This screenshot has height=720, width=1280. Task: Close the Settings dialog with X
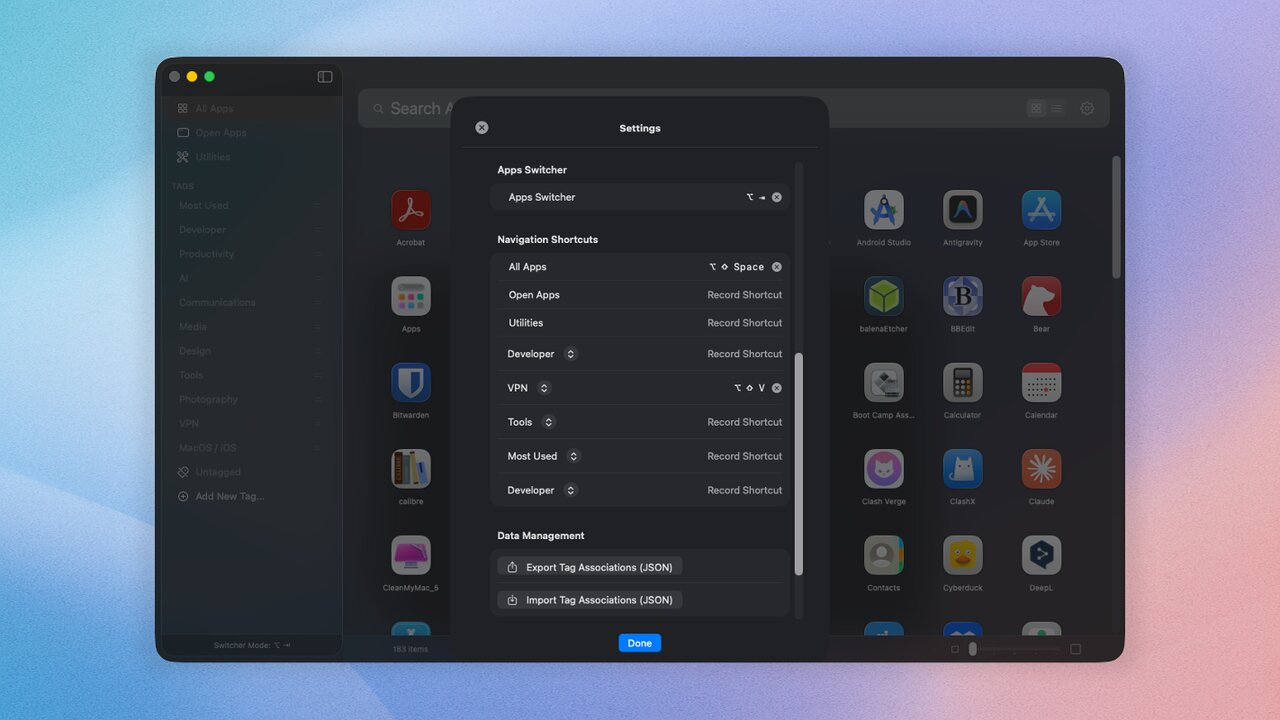482,128
